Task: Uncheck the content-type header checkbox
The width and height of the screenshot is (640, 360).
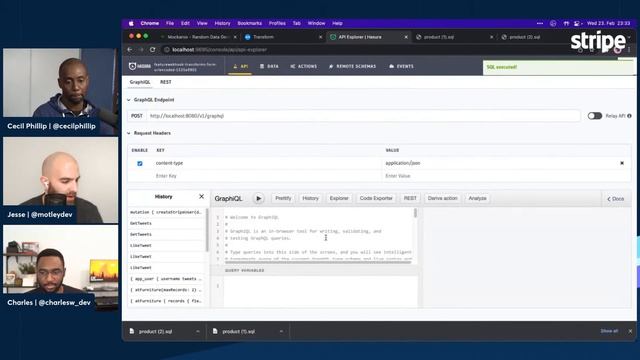Action: coord(140,163)
